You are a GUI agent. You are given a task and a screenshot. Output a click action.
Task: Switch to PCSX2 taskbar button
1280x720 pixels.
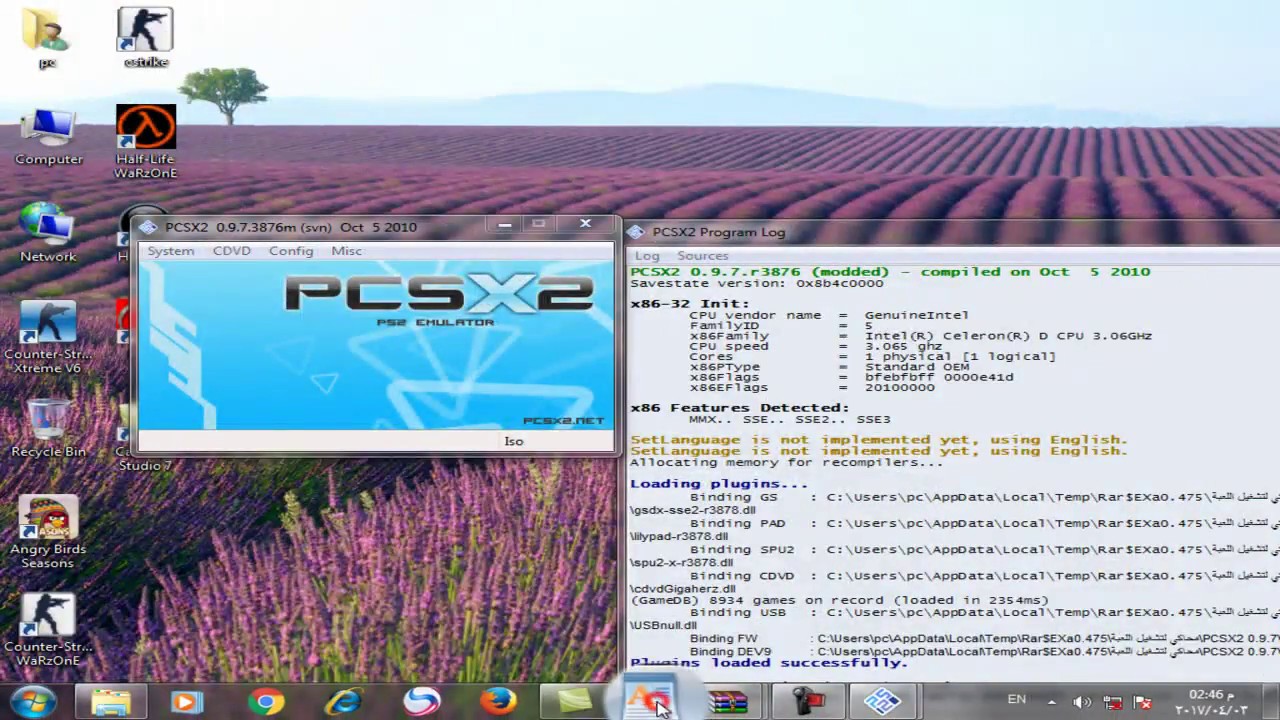tap(883, 702)
